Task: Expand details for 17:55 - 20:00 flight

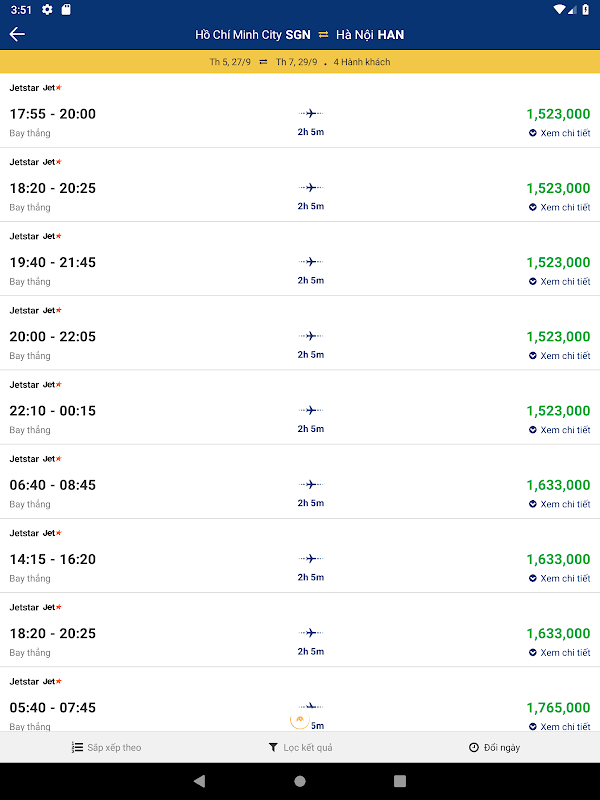Action: coord(559,133)
